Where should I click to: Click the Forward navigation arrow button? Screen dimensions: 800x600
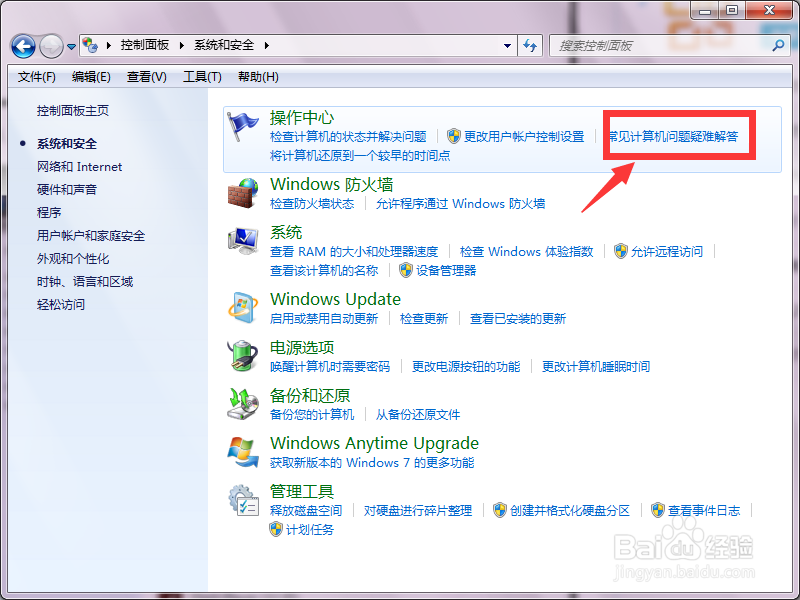(52, 46)
